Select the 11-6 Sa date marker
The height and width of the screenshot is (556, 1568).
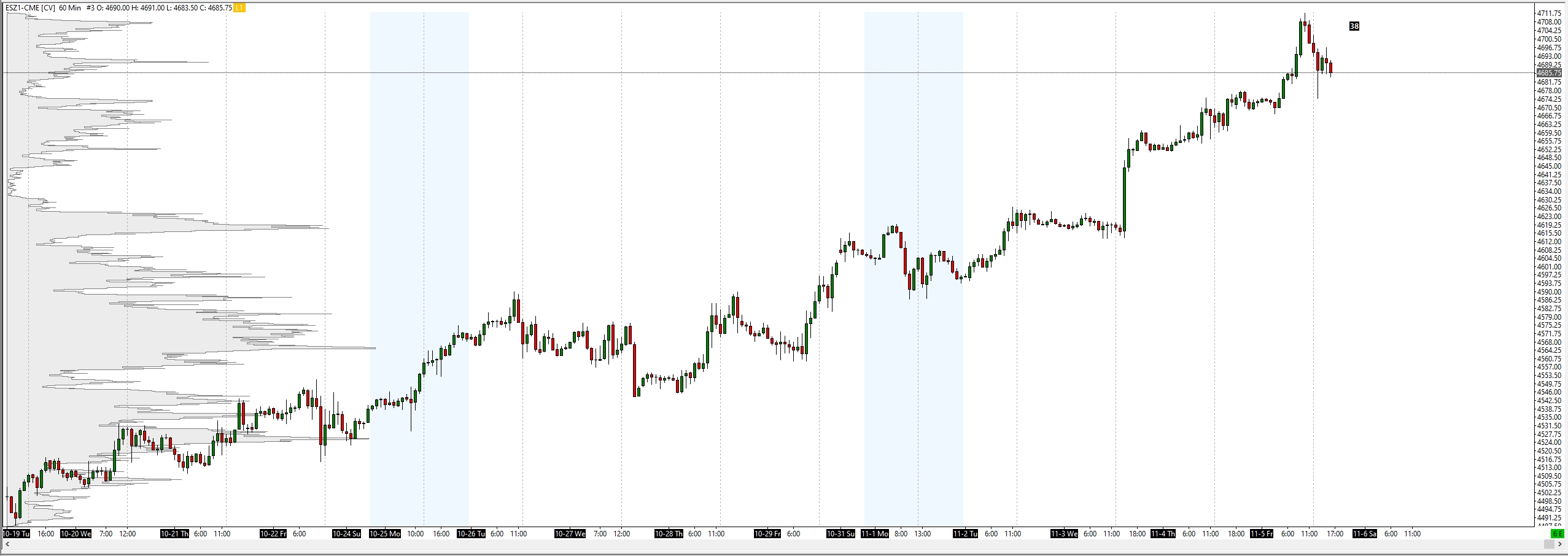pos(1364,534)
